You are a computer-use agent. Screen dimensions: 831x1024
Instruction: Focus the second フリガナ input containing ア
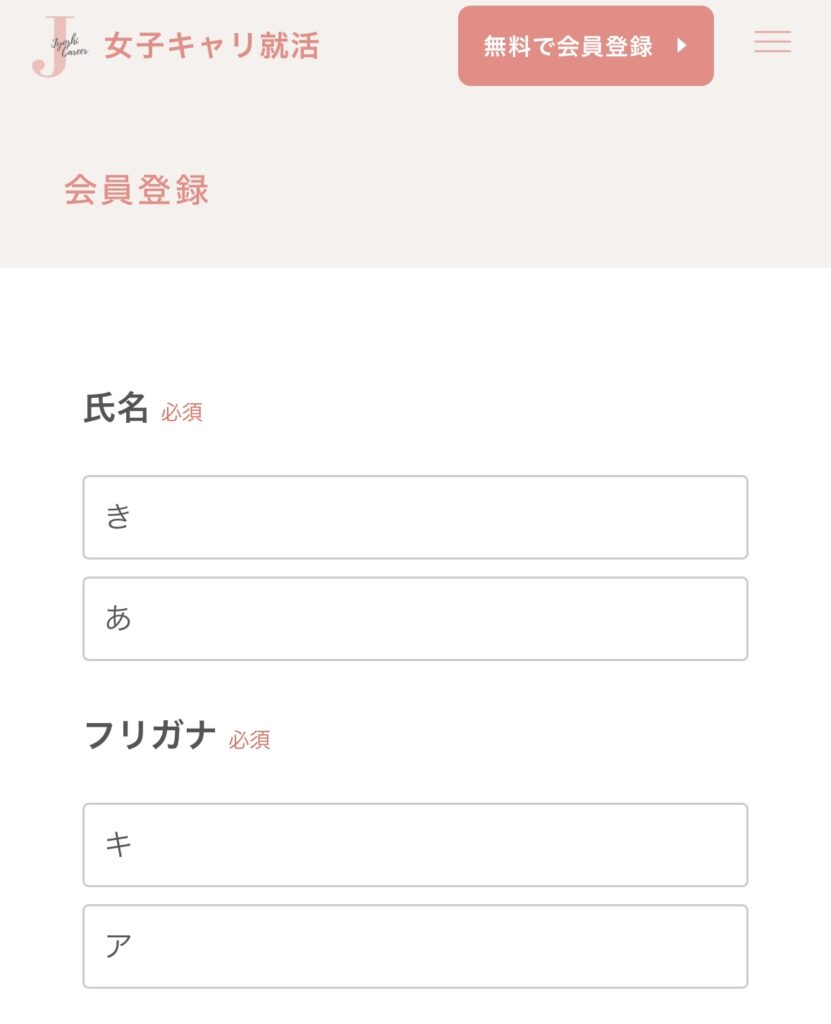tap(415, 946)
